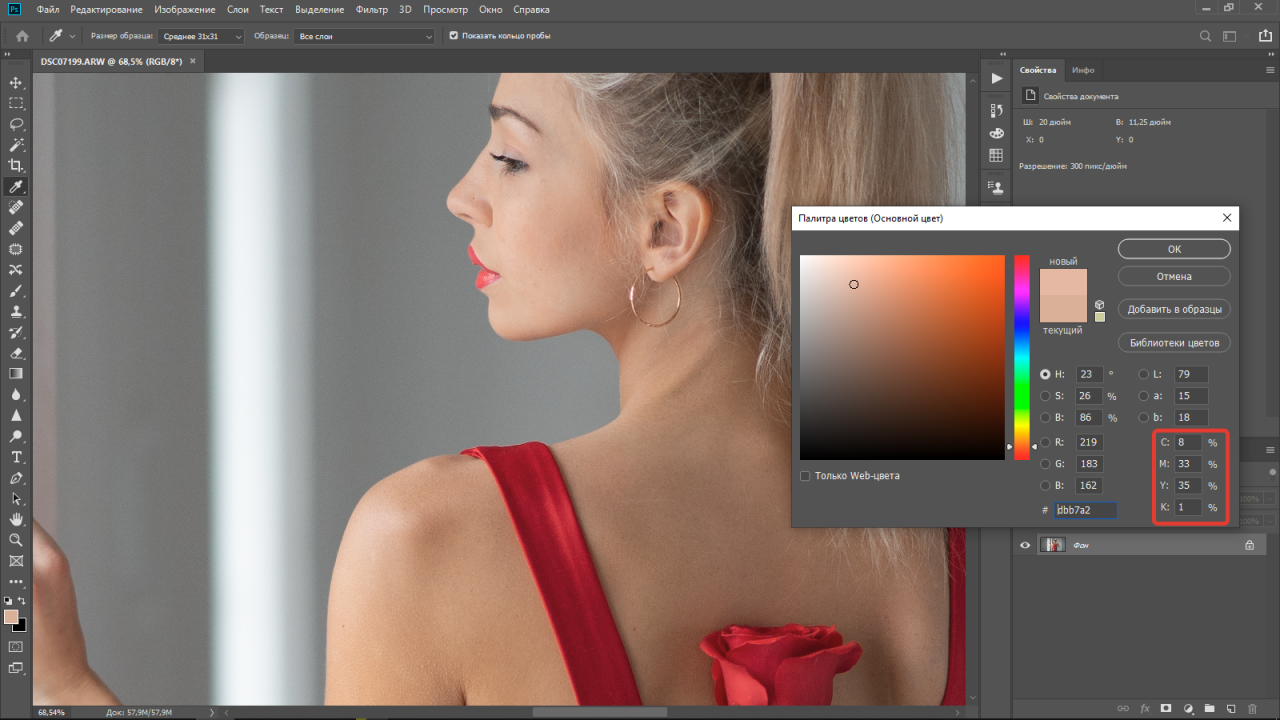
Task: Open Библиотеки цветов button
Action: (x=1174, y=342)
